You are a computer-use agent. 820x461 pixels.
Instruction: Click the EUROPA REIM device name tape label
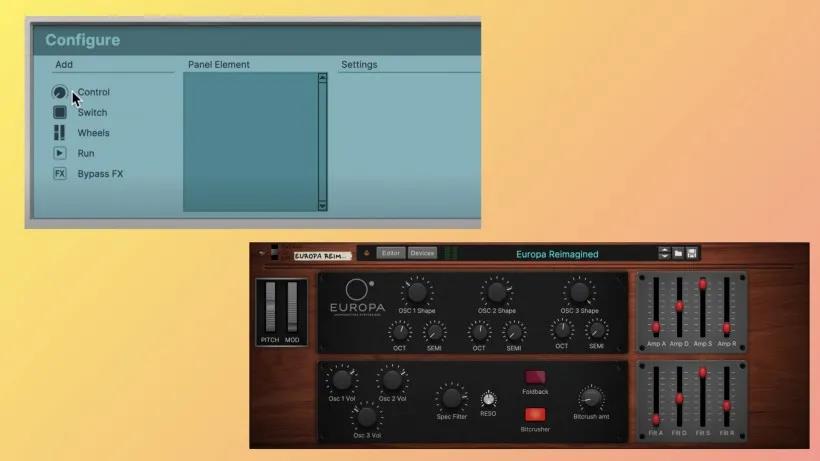(x=322, y=256)
